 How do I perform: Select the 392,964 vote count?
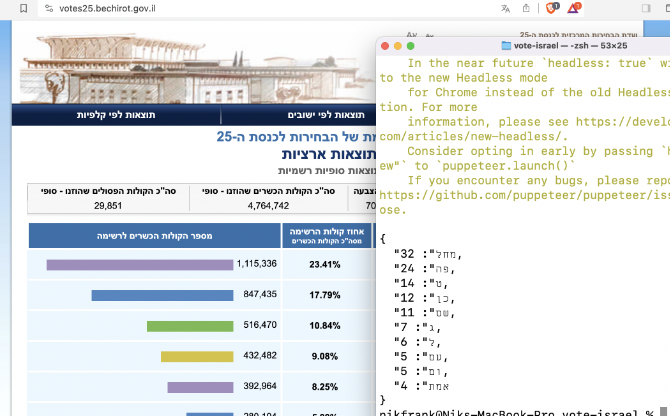tap(260, 386)
